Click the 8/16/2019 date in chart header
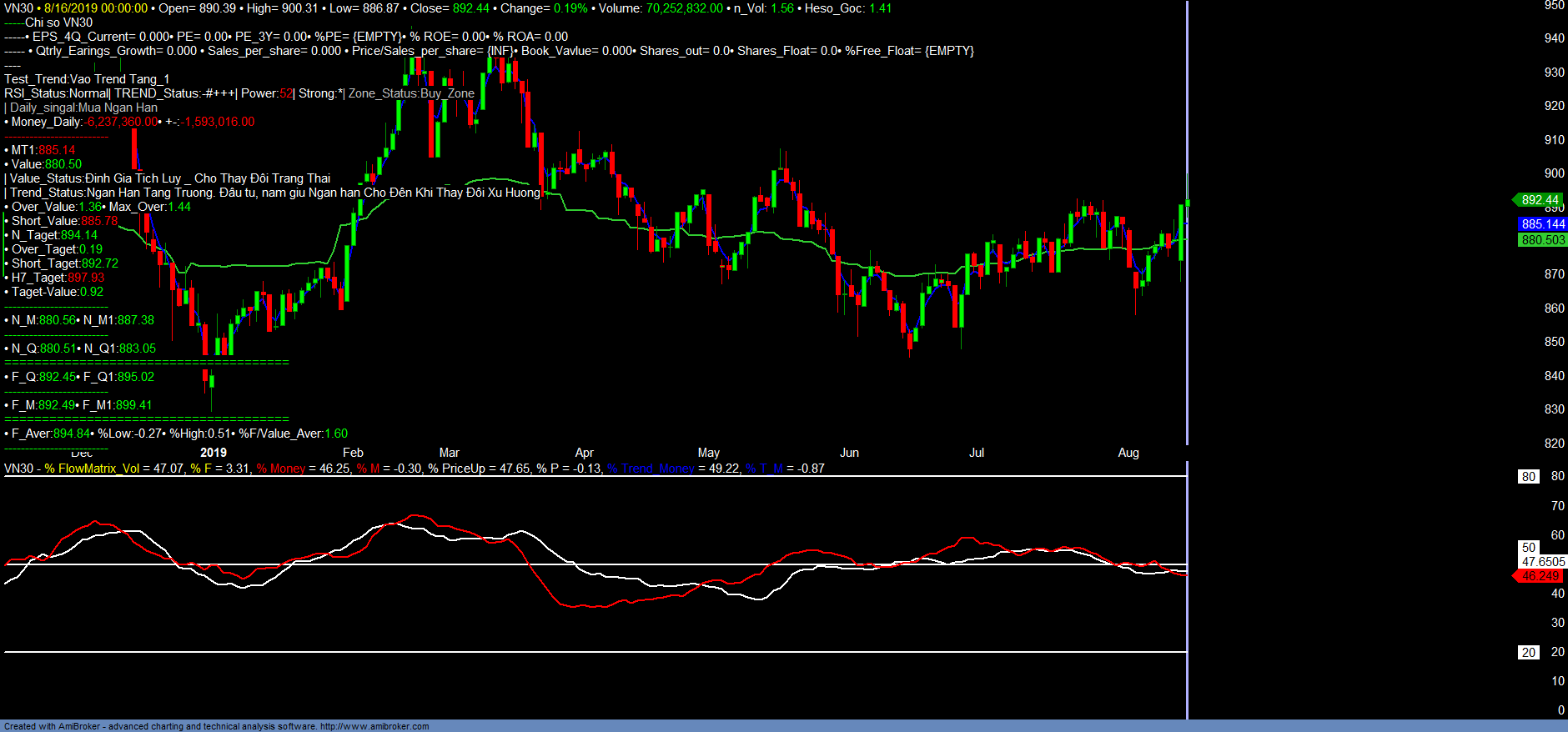 71,8
